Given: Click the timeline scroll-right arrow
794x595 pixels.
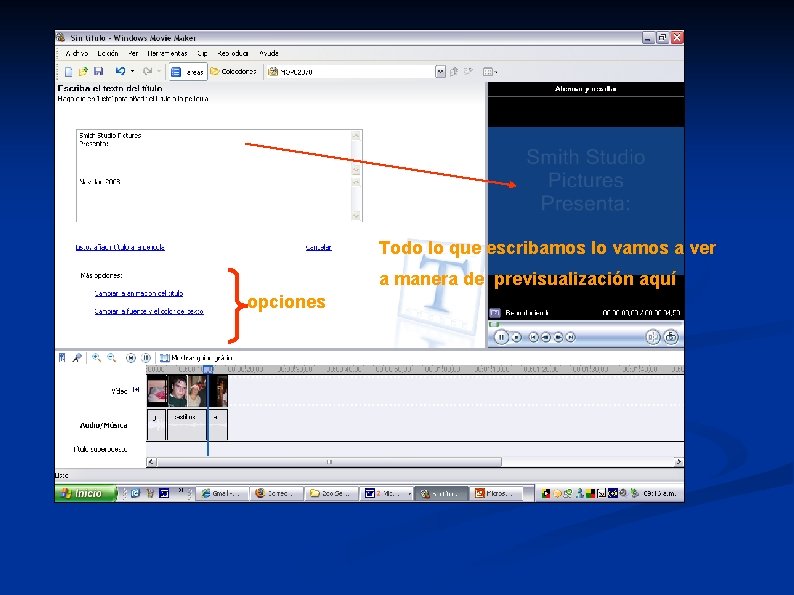Looking at the screenshot, I should point(679,462).
